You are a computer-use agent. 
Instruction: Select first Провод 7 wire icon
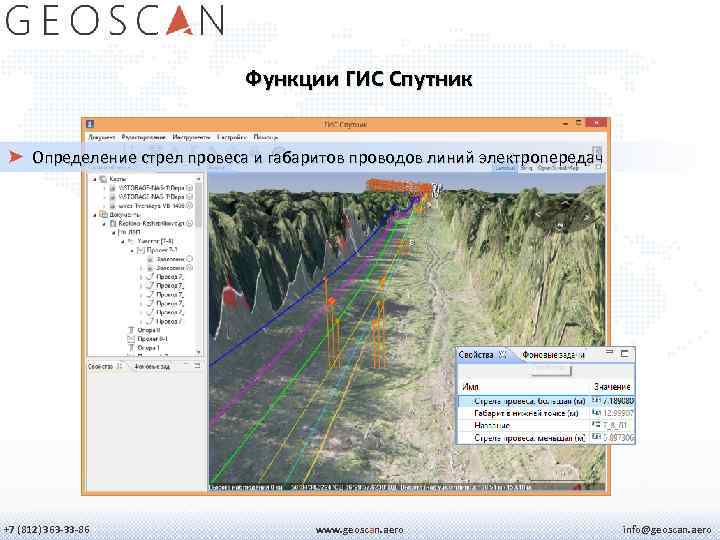(149, 277)
